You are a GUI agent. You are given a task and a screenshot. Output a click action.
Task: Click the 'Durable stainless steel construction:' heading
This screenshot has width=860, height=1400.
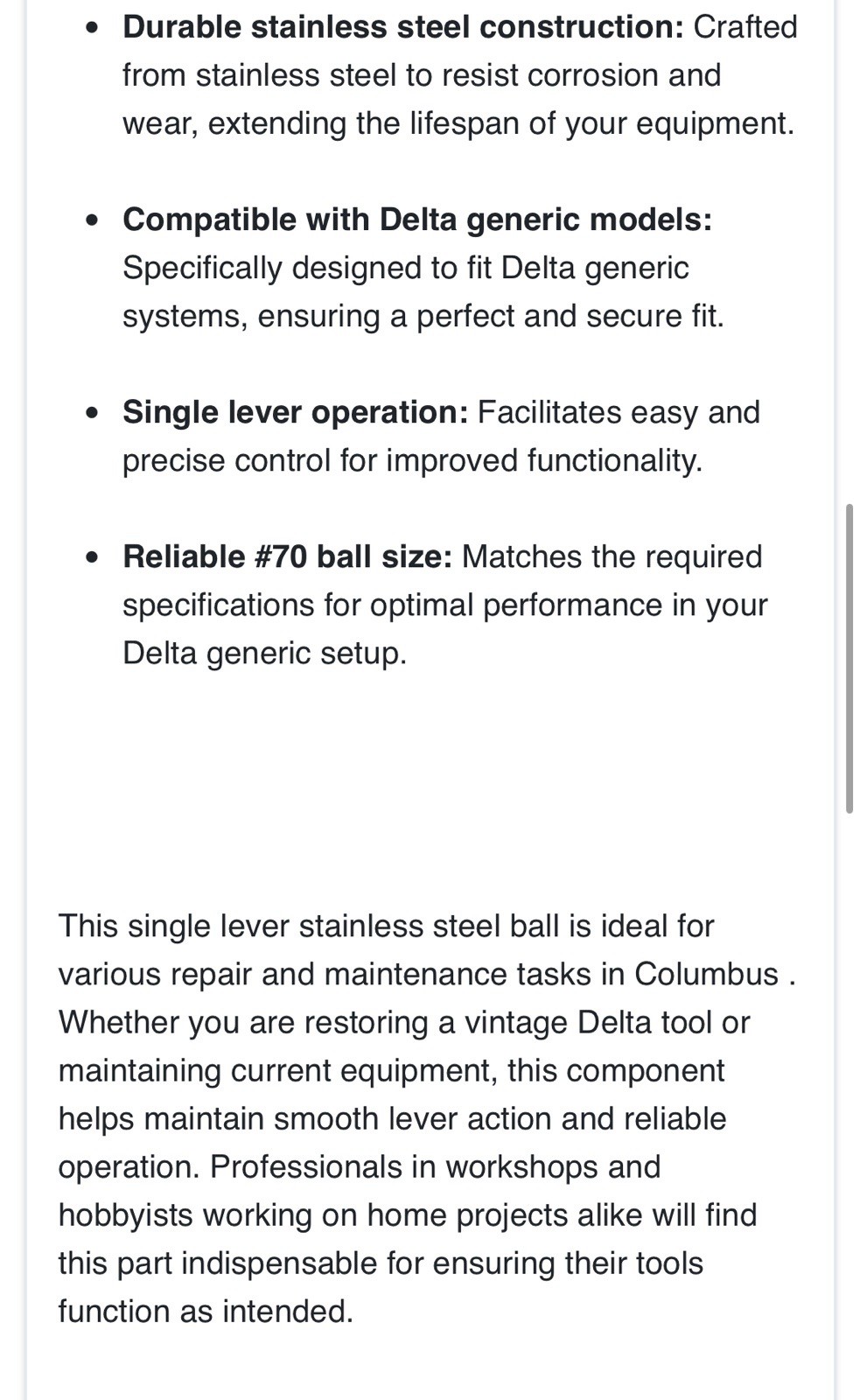pyautogui.click(x=403, y=27)
